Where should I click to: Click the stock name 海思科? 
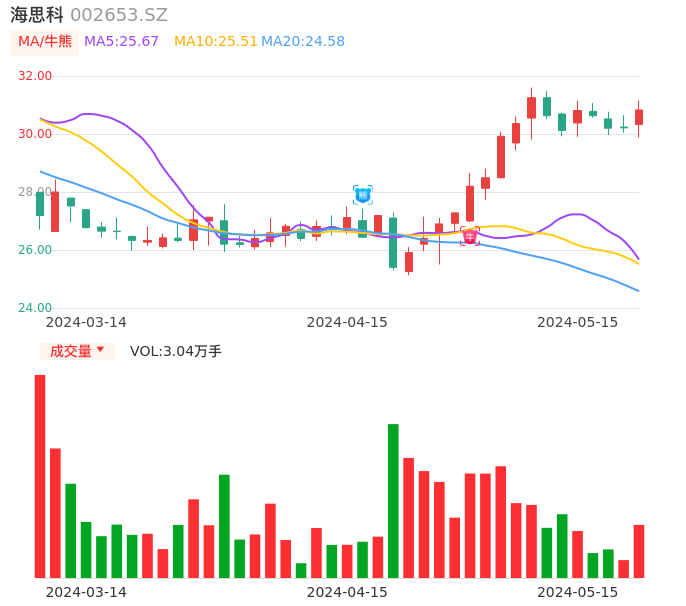coord(37,15)
